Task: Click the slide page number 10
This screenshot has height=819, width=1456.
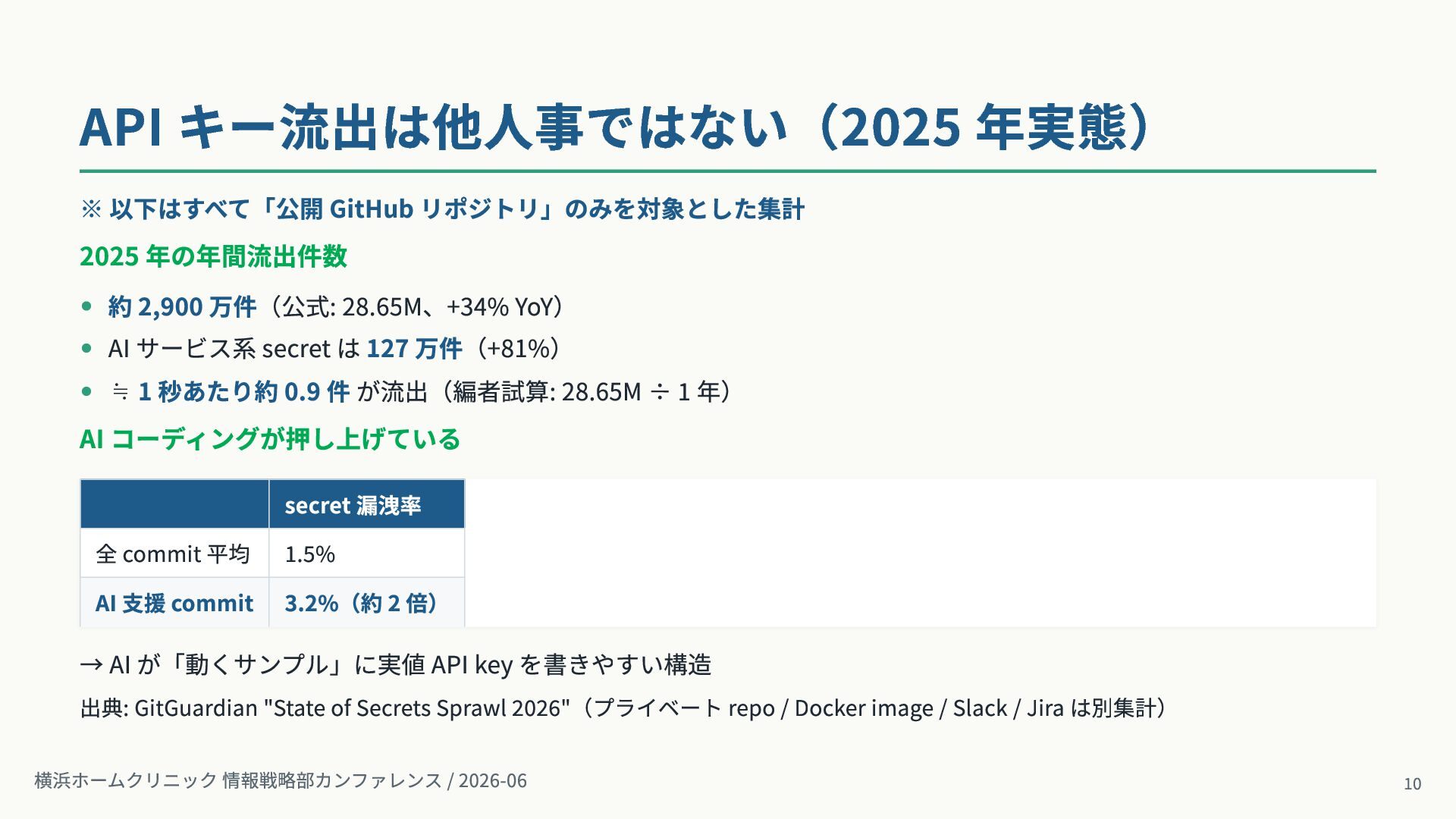Action: click(x=1412, y=784)
